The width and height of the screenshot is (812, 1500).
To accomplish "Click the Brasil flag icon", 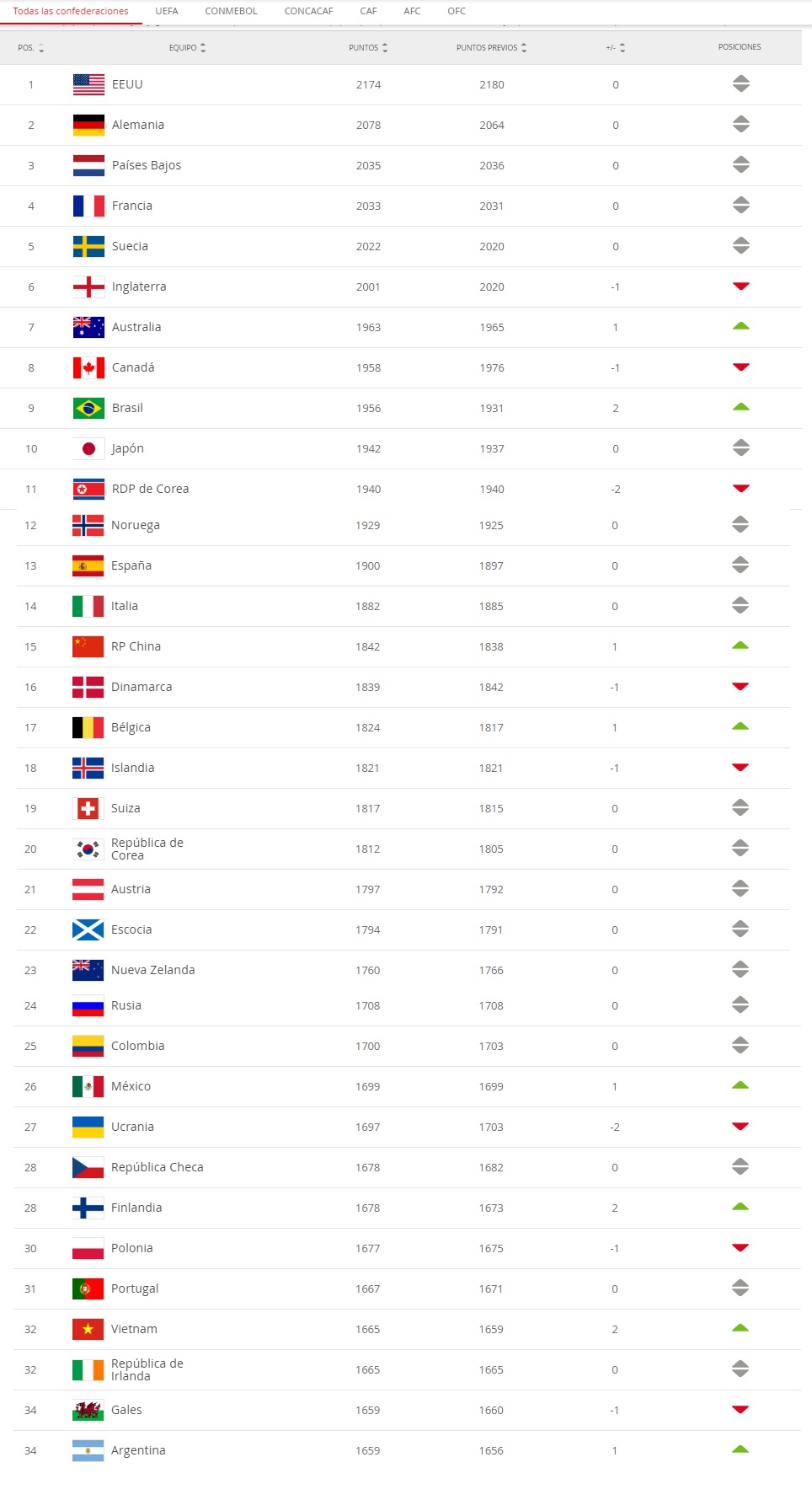I will point(88,408).
